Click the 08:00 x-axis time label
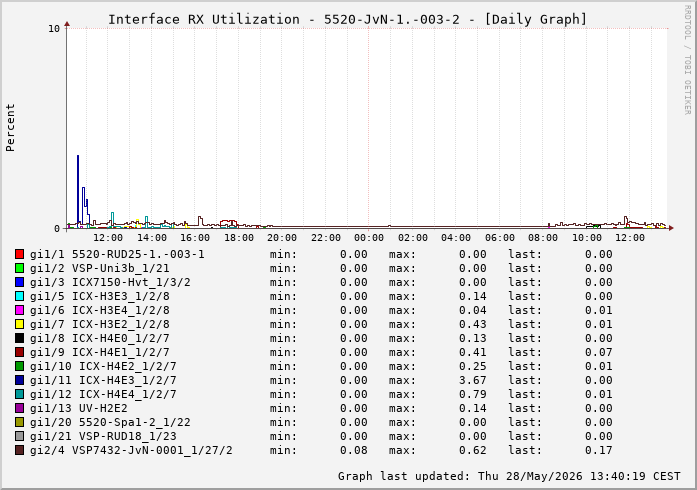697x490 pixels. 543,238
